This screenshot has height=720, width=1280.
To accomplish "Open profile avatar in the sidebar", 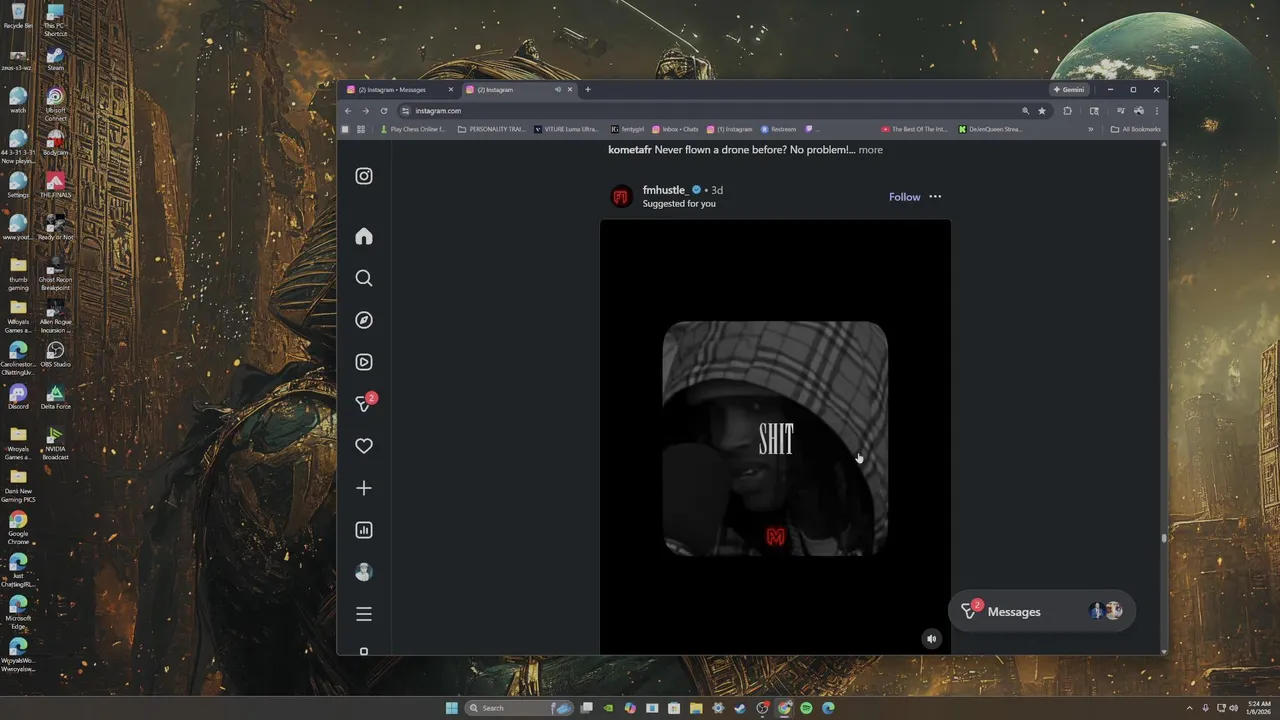I will 364,572.
